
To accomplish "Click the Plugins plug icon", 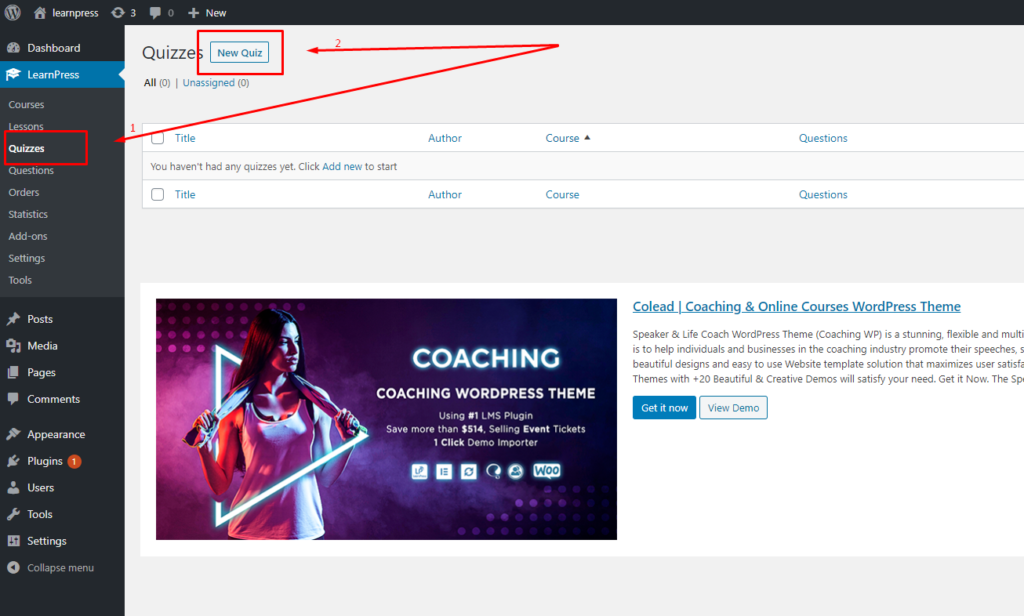I will pyautogui.click(x=13, y=461).
